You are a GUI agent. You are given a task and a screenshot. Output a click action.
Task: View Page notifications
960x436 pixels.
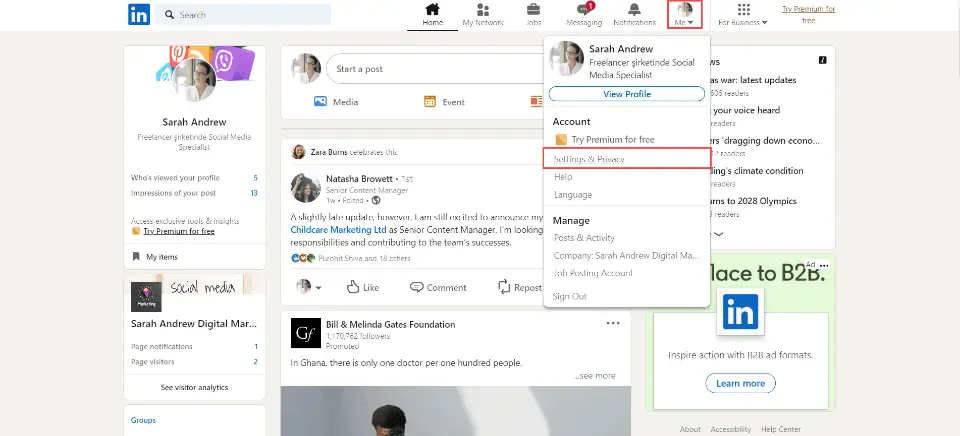[194, 347]
